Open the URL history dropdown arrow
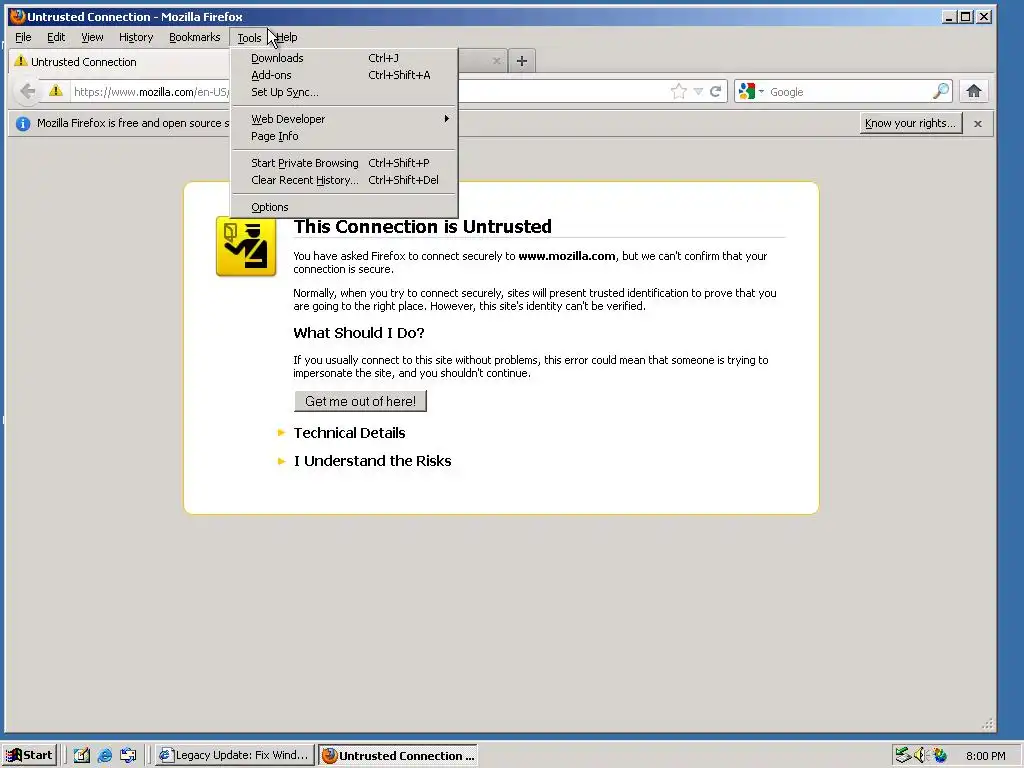The width and height of the screenshot is (1024, 768). point(697,91)
